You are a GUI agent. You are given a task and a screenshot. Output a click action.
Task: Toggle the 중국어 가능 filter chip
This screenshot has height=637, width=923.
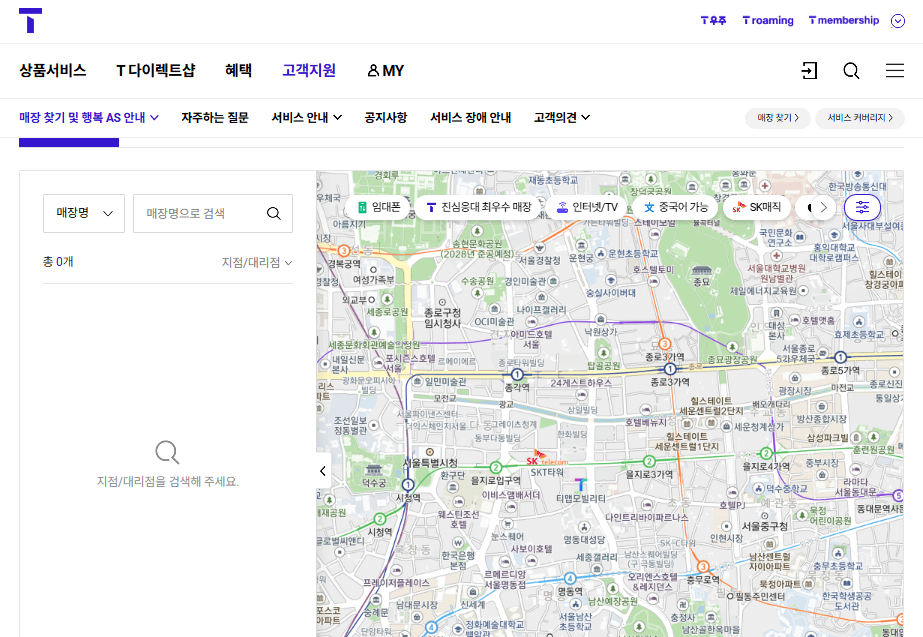[675, 207]
